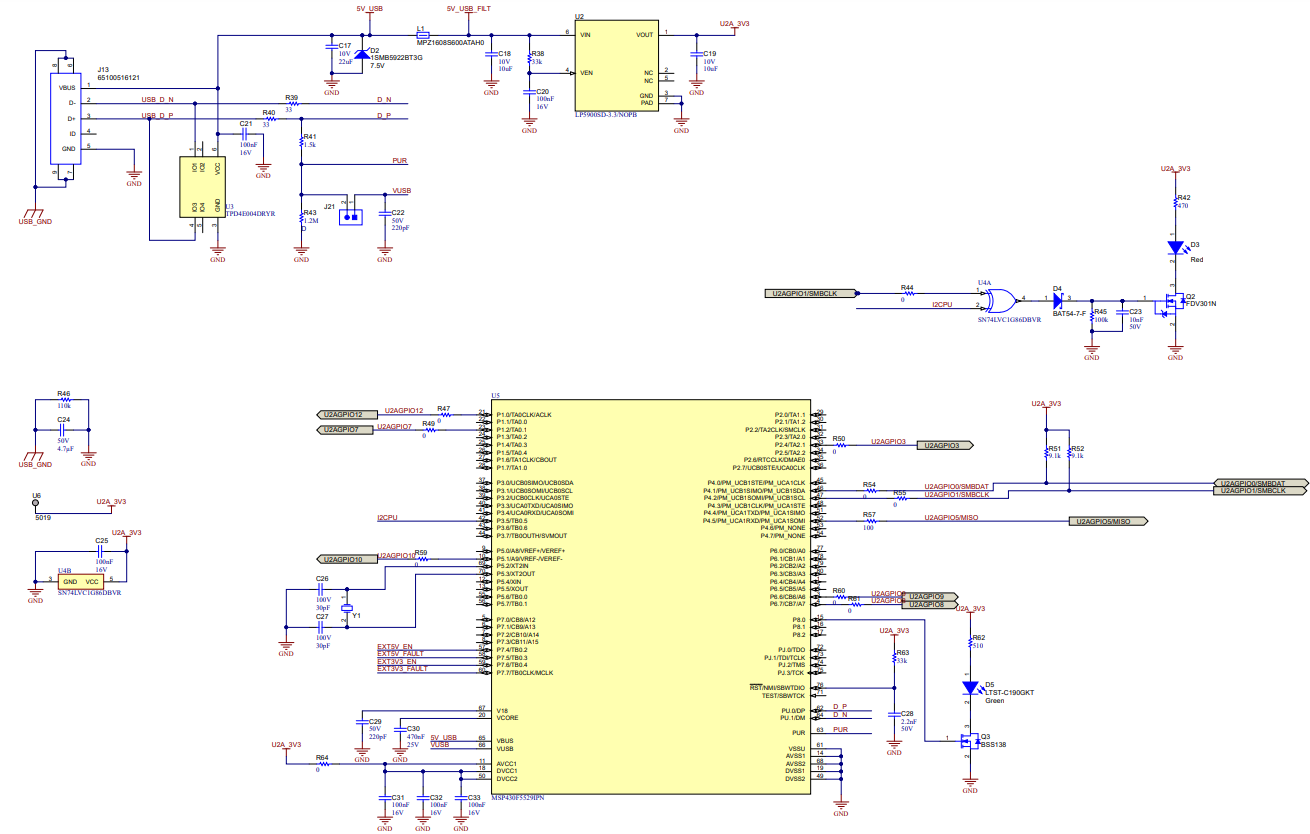Click the MPZ1608S600ATAH0 ferrite bead label
Screen dimensions: 1310x834
(x=448, y=41)
